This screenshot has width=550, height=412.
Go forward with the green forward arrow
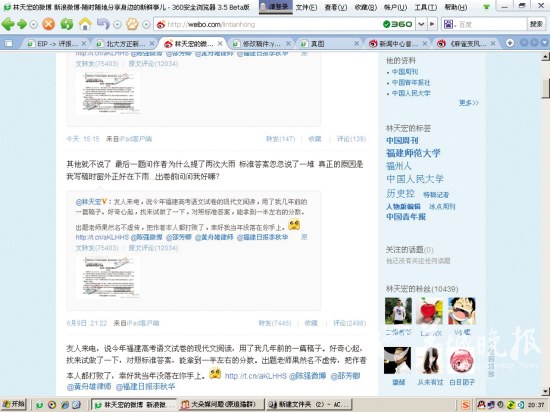(22, 24)
